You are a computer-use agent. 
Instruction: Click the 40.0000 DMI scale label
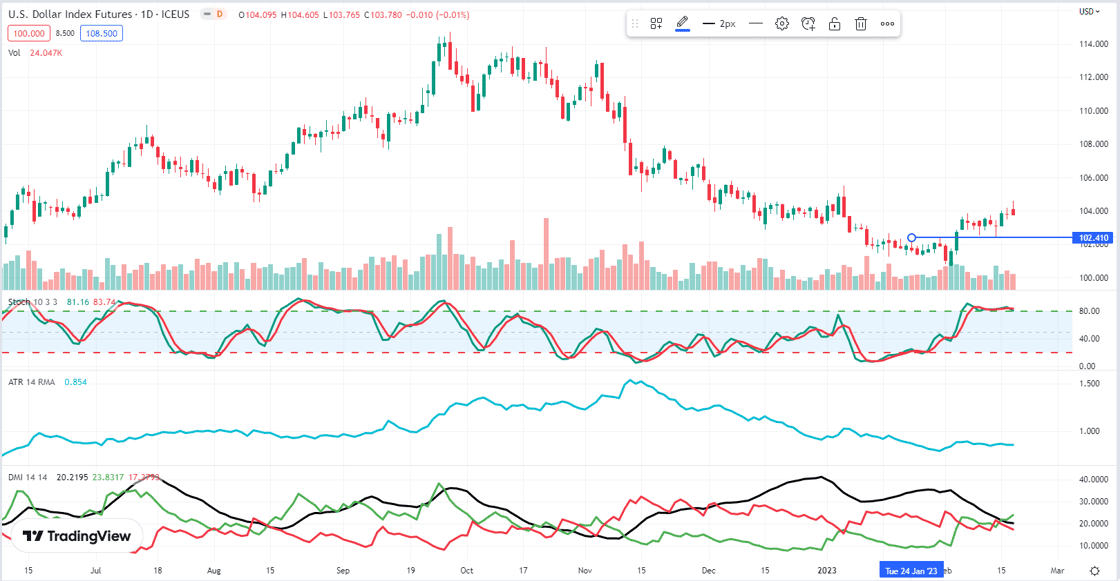1093,480
